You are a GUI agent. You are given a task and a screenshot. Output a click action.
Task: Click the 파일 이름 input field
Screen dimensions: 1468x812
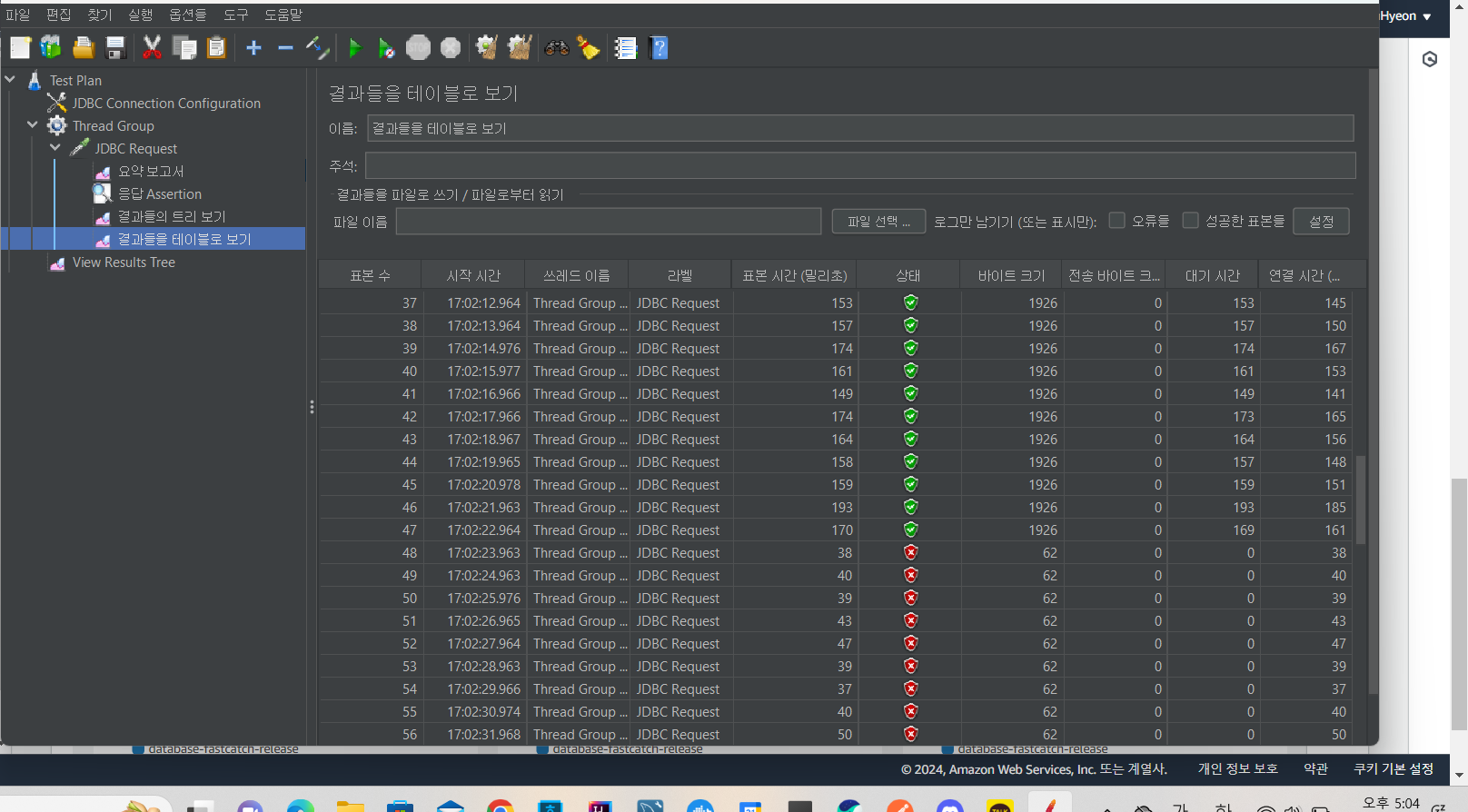(609, 222)
